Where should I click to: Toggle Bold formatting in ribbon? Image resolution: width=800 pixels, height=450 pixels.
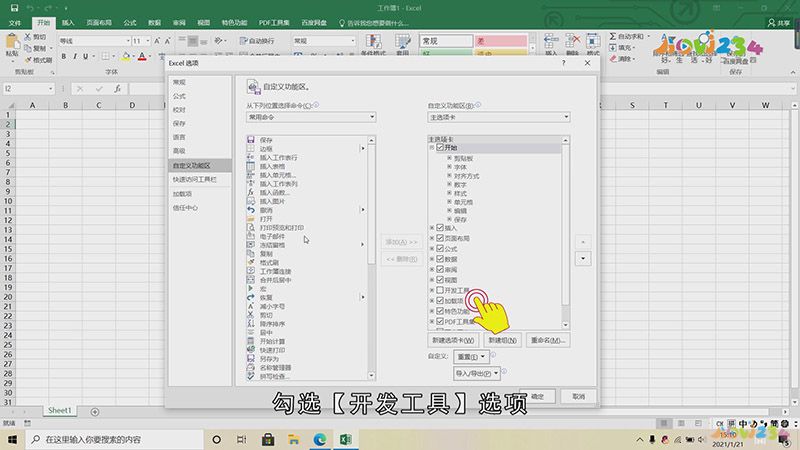(64, 56)
